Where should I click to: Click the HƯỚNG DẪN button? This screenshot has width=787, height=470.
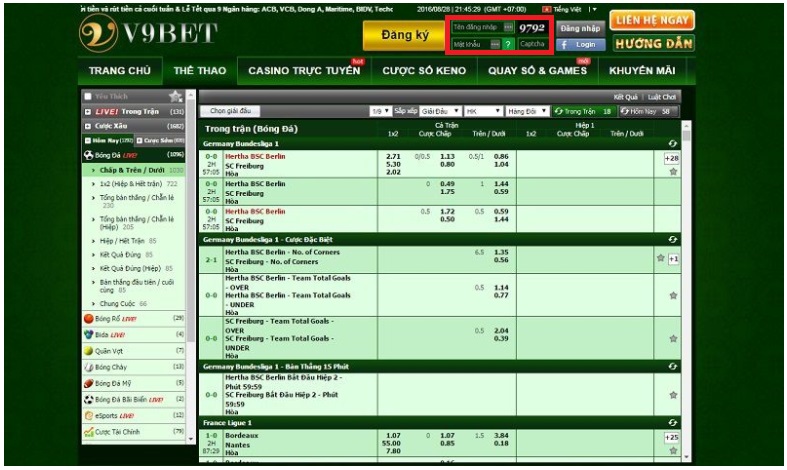(653, 44)
